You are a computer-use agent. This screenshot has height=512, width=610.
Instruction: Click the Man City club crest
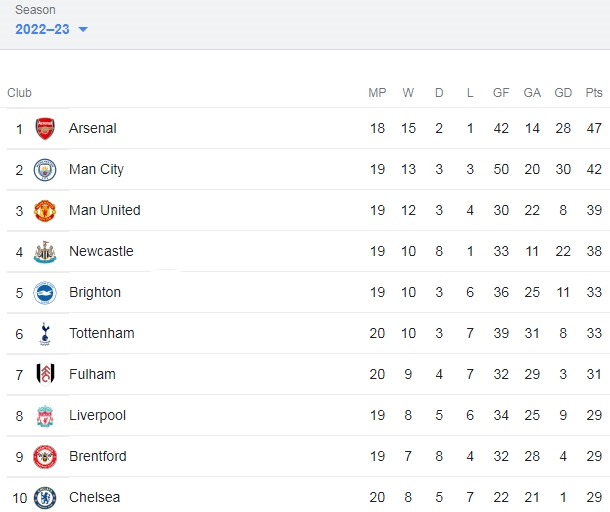coord(45,170)
